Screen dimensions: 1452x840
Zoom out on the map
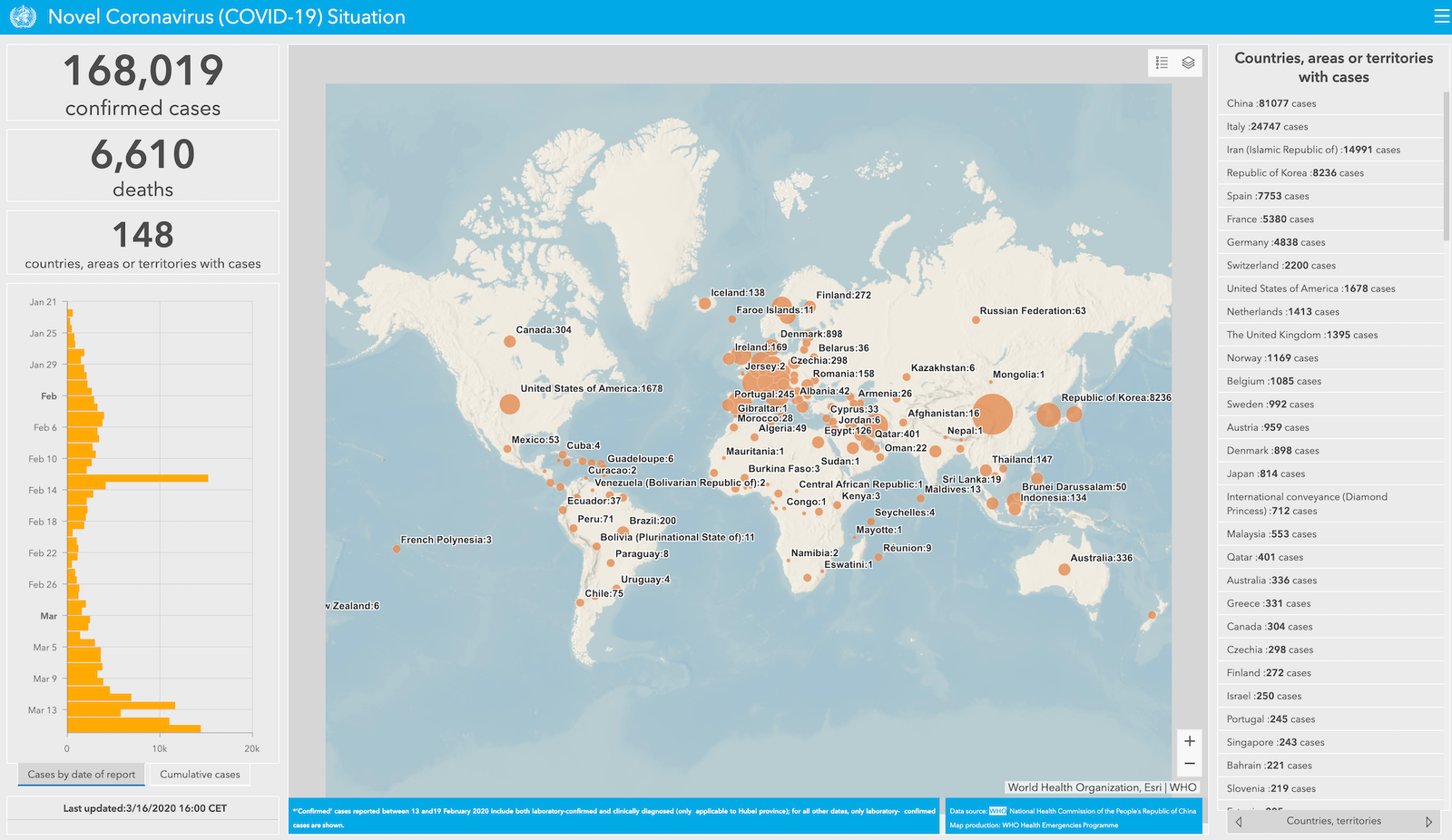1189,764
